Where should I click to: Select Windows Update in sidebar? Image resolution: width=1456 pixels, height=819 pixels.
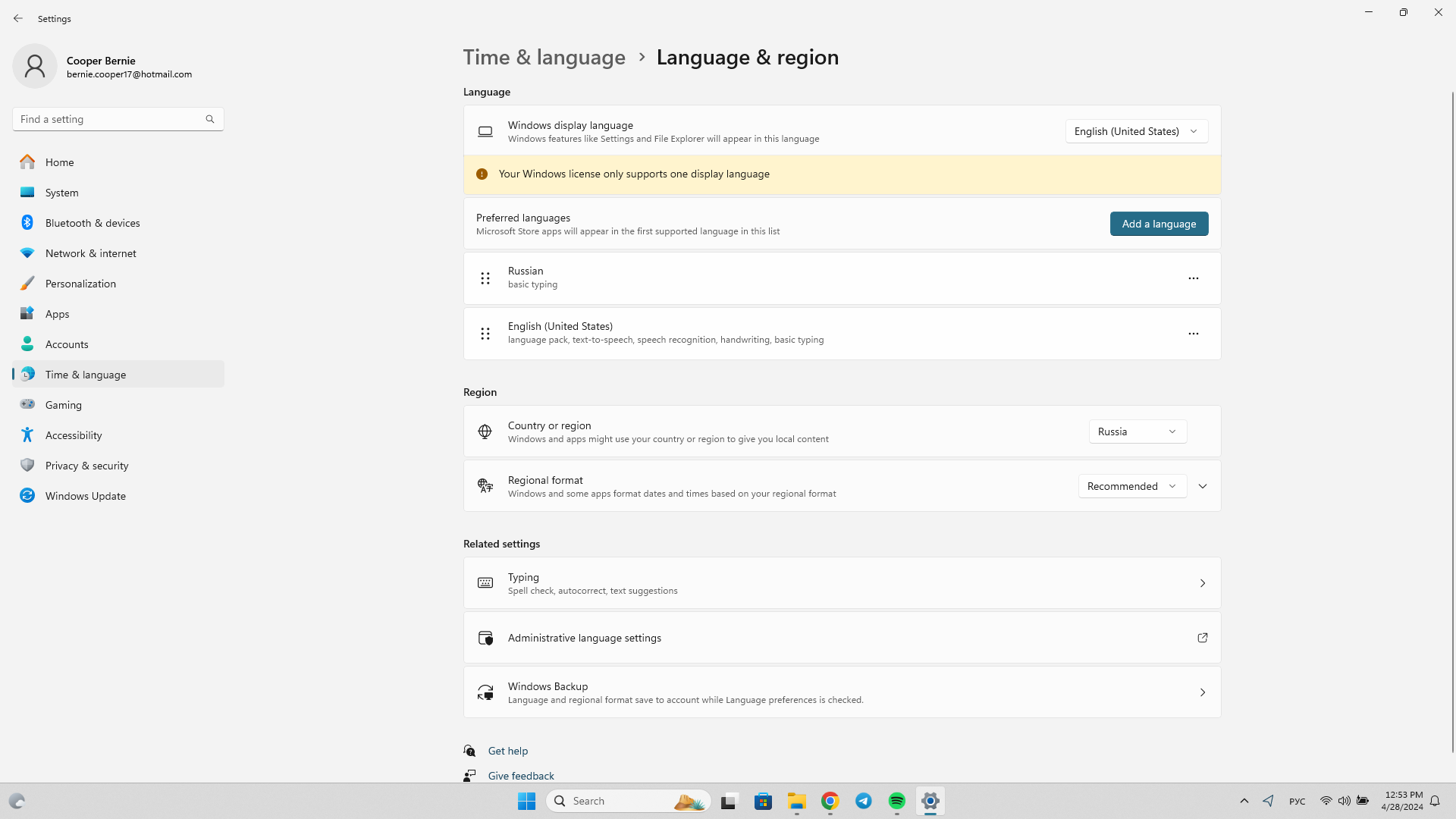coord(85,496)
